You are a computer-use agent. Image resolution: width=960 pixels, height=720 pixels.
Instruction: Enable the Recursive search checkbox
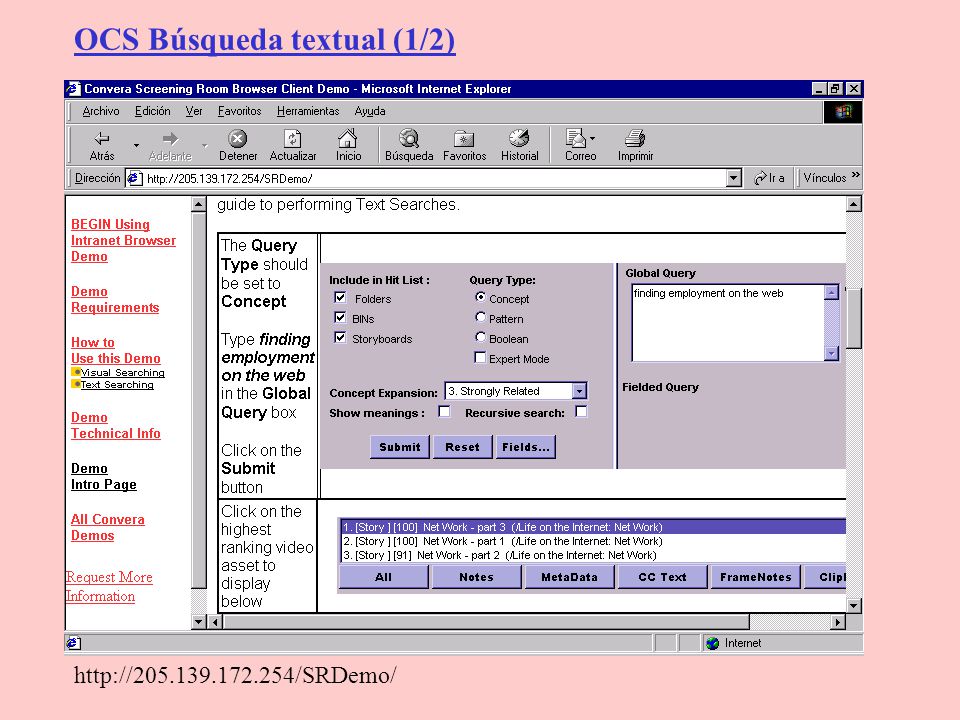[x=581, y=412]
